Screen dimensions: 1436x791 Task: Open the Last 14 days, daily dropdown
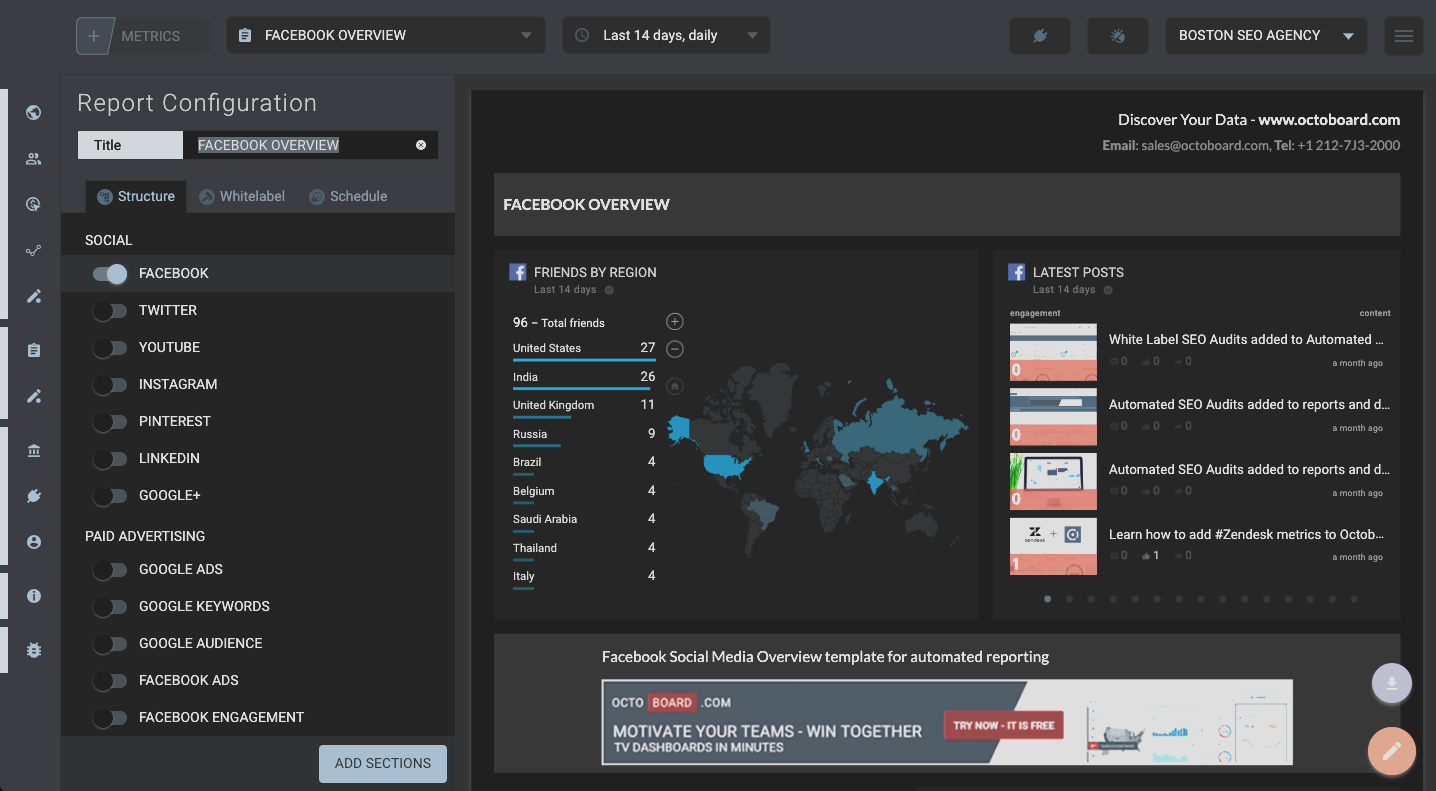click(x=667, y=35)
